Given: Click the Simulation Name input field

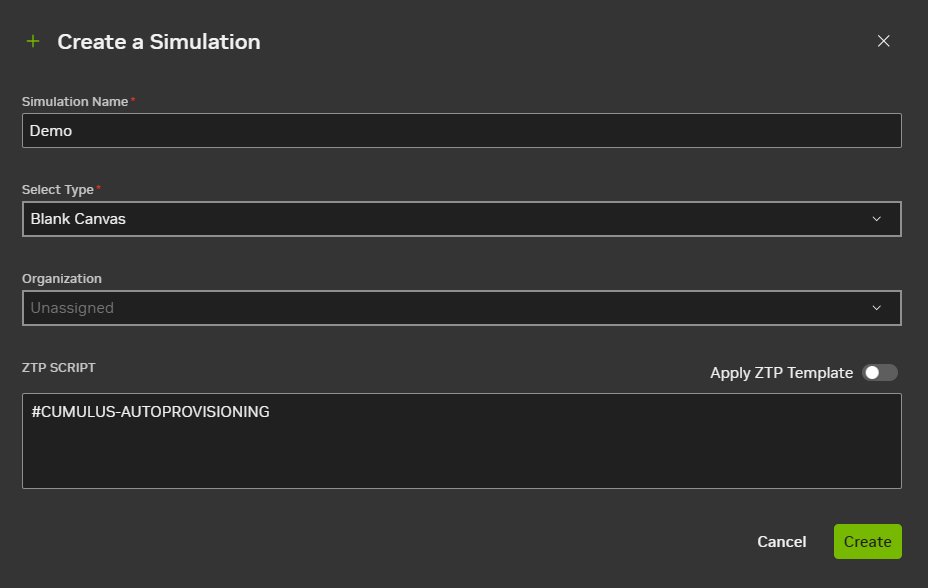Looking at the screenshot, I should click(x=461, y=131).
